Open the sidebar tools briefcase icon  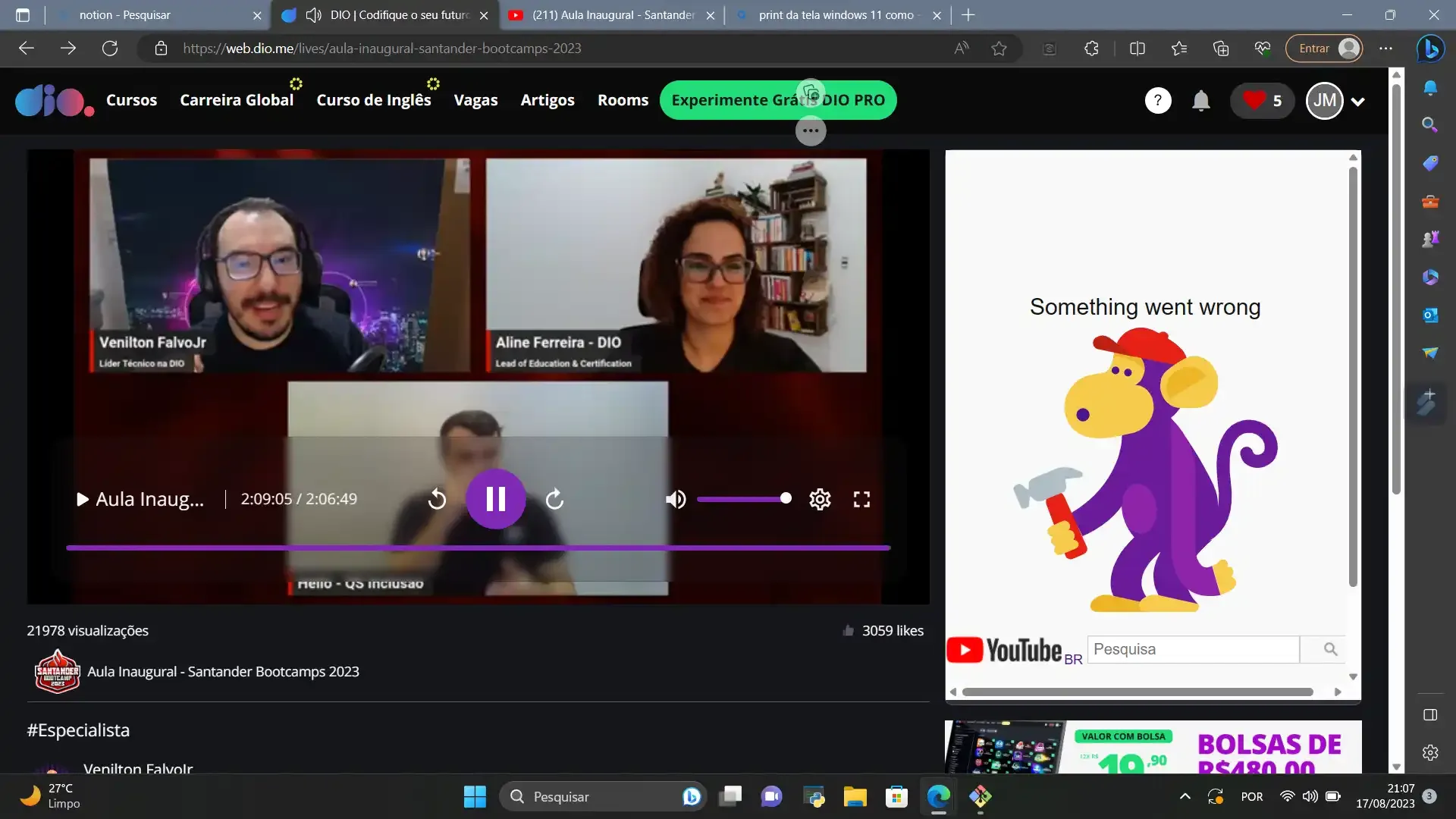coord(1429,201)
